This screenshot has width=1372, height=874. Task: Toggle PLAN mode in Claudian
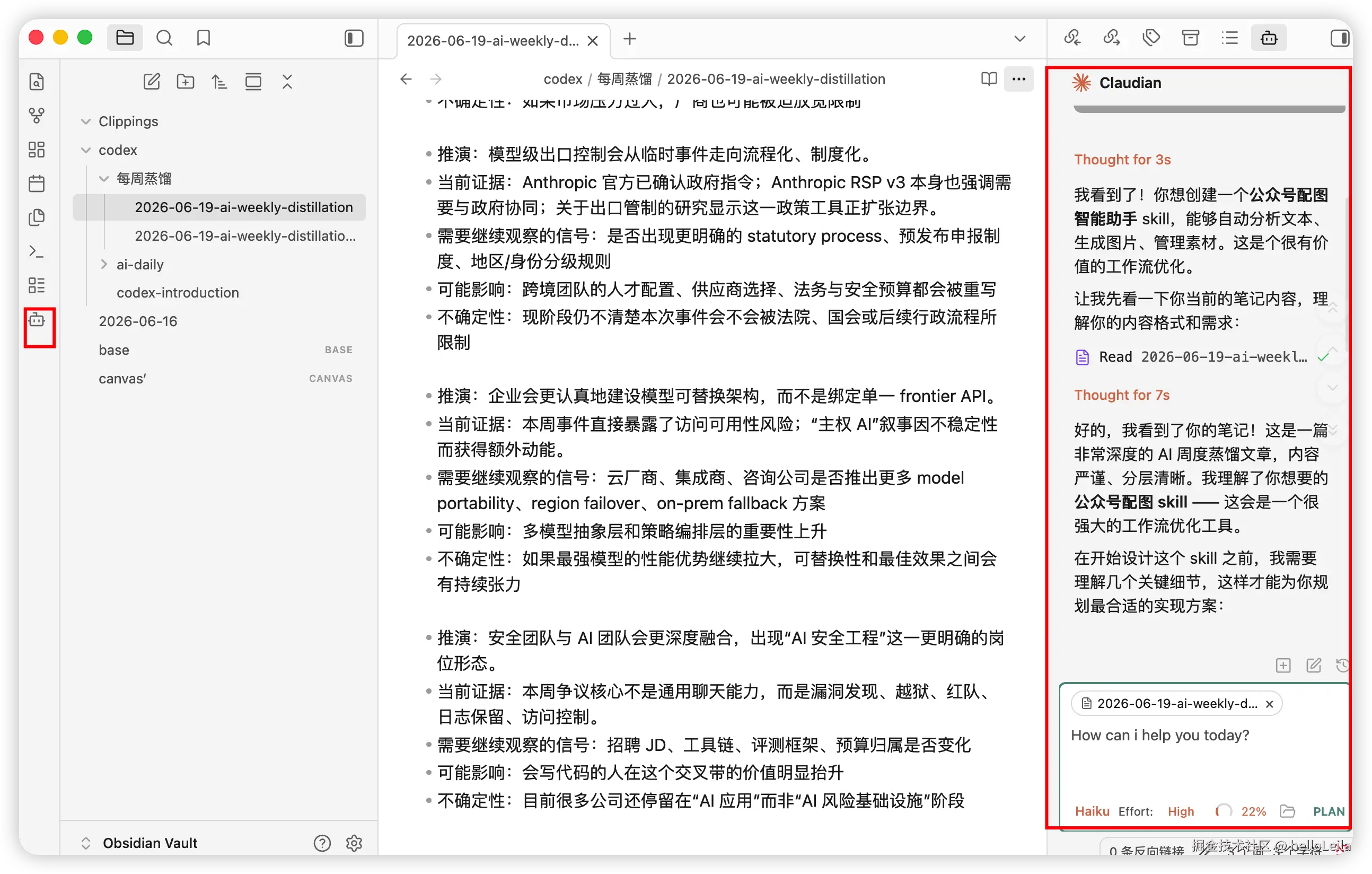(x=1329, y=811)
